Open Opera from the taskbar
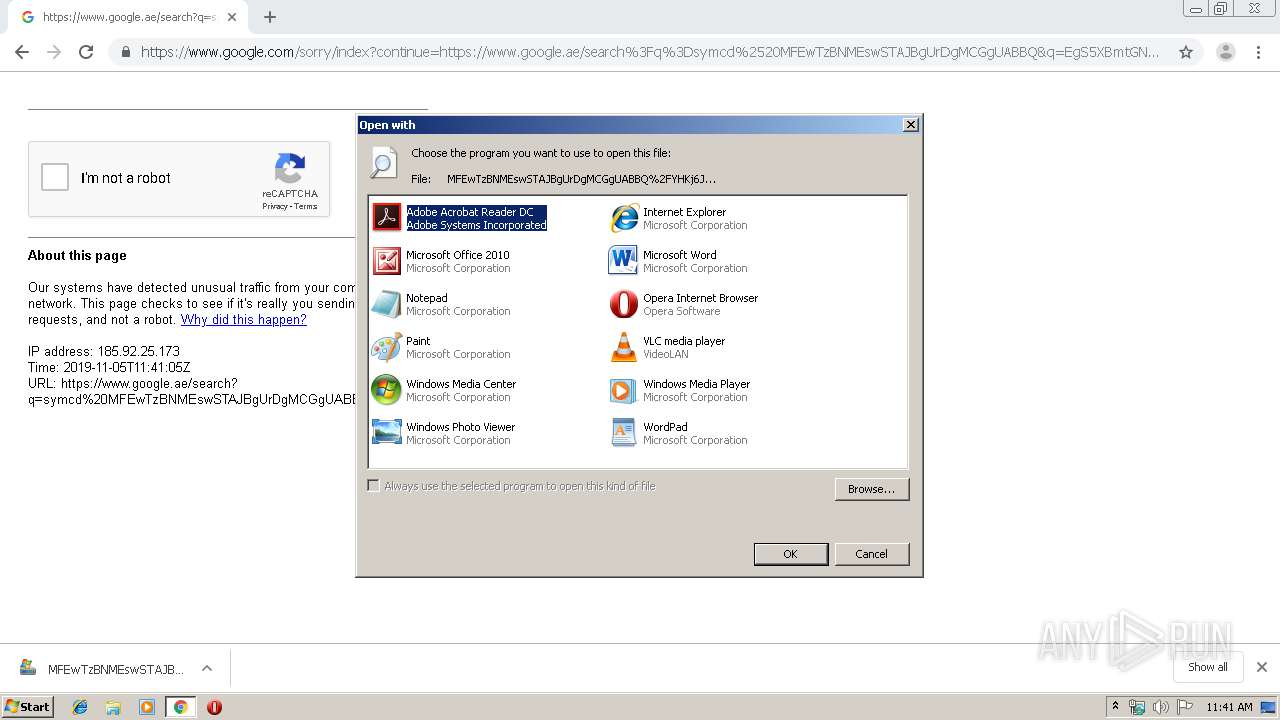 [214, 707]
